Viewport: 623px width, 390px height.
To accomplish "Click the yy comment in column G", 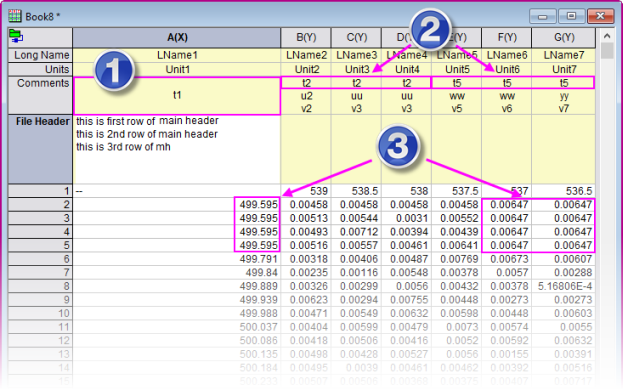I will (x=564, y=96).
